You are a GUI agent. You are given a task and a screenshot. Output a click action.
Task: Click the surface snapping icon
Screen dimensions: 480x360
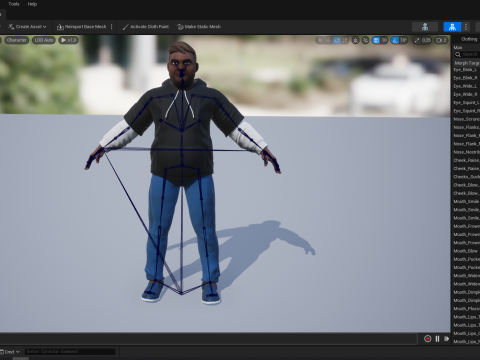pyautogui.click(x=366, y=40)
